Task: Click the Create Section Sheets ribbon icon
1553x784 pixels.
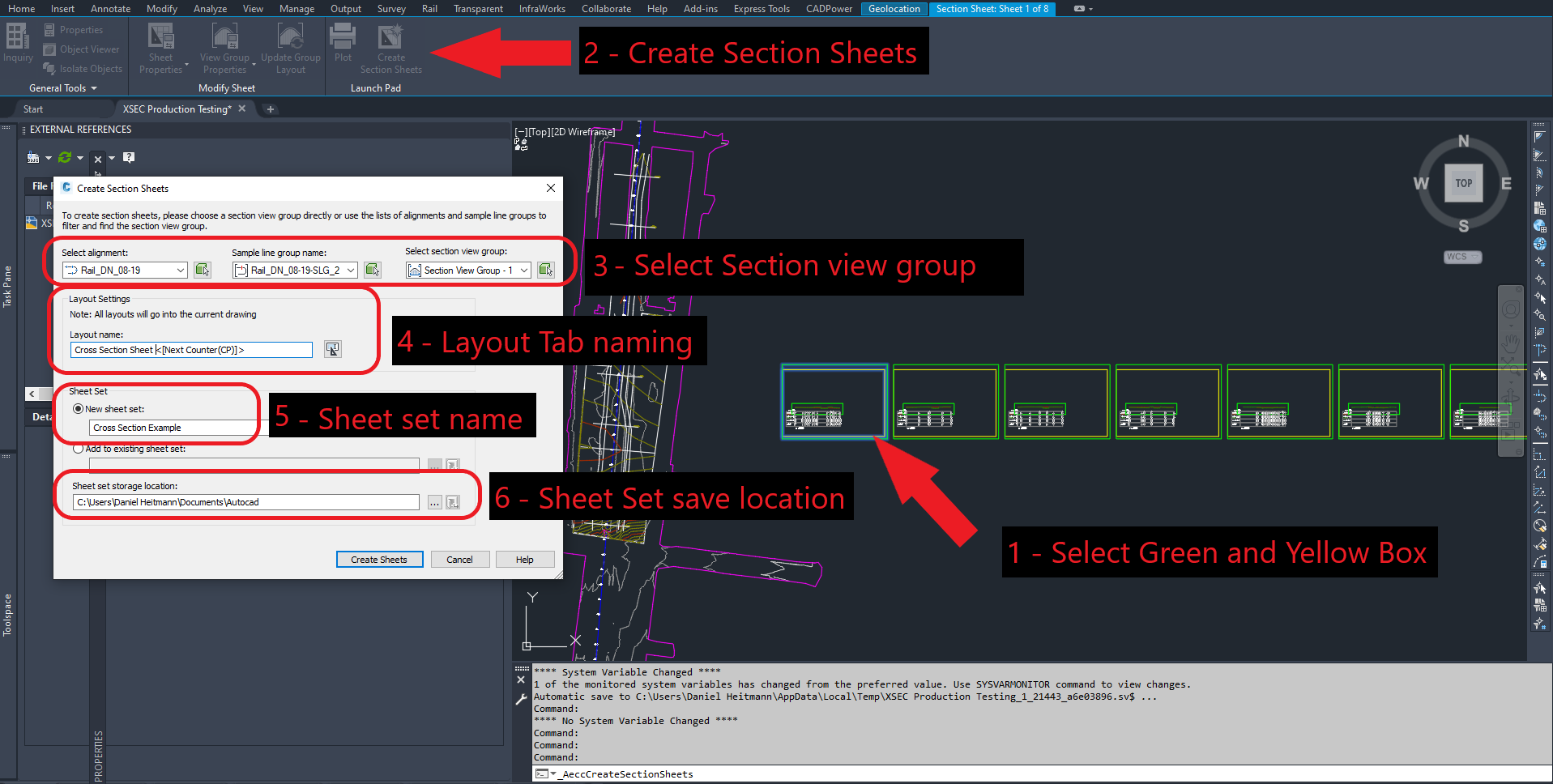Action: [390, 37]
